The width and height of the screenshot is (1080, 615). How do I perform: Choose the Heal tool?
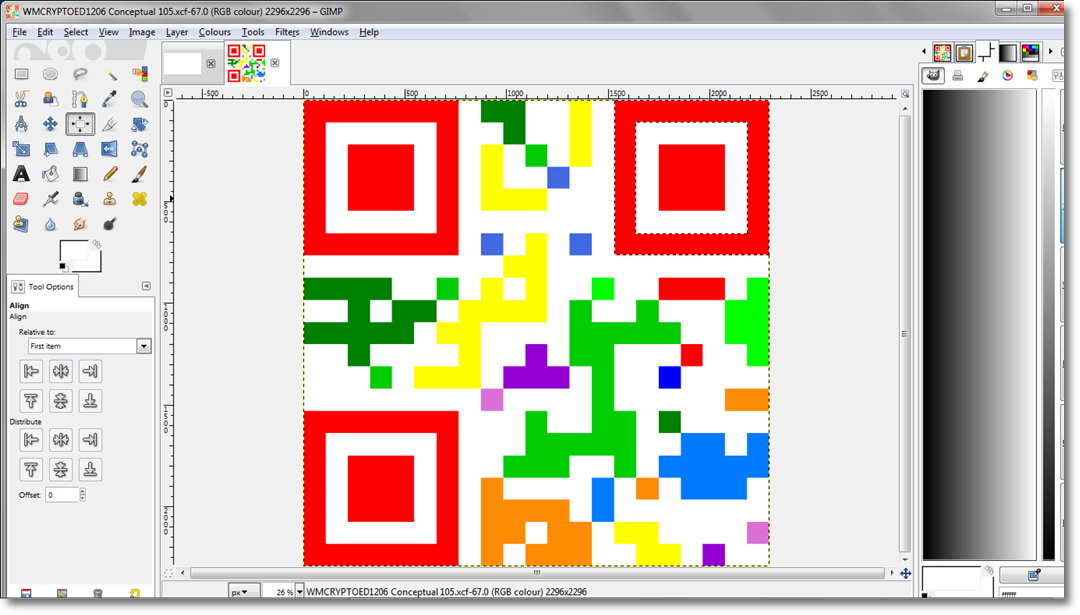point(139,199)
